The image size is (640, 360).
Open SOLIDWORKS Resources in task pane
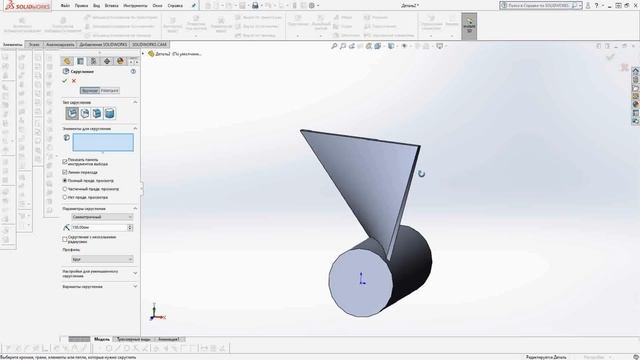click(x=636, y=71)
